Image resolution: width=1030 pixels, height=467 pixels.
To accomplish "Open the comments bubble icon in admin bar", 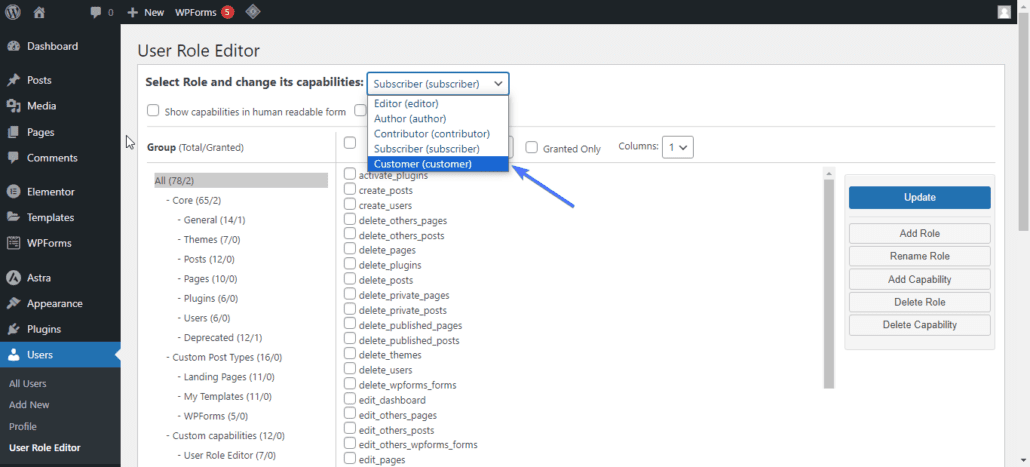I will pyautogui.click(x=96, y=12).
